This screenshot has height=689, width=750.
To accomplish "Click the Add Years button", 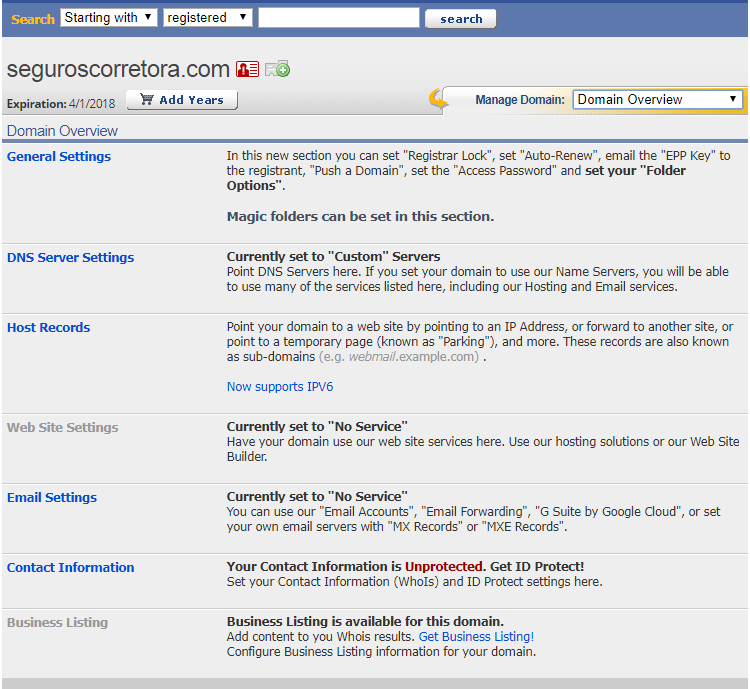I will [x=182, y=100].
